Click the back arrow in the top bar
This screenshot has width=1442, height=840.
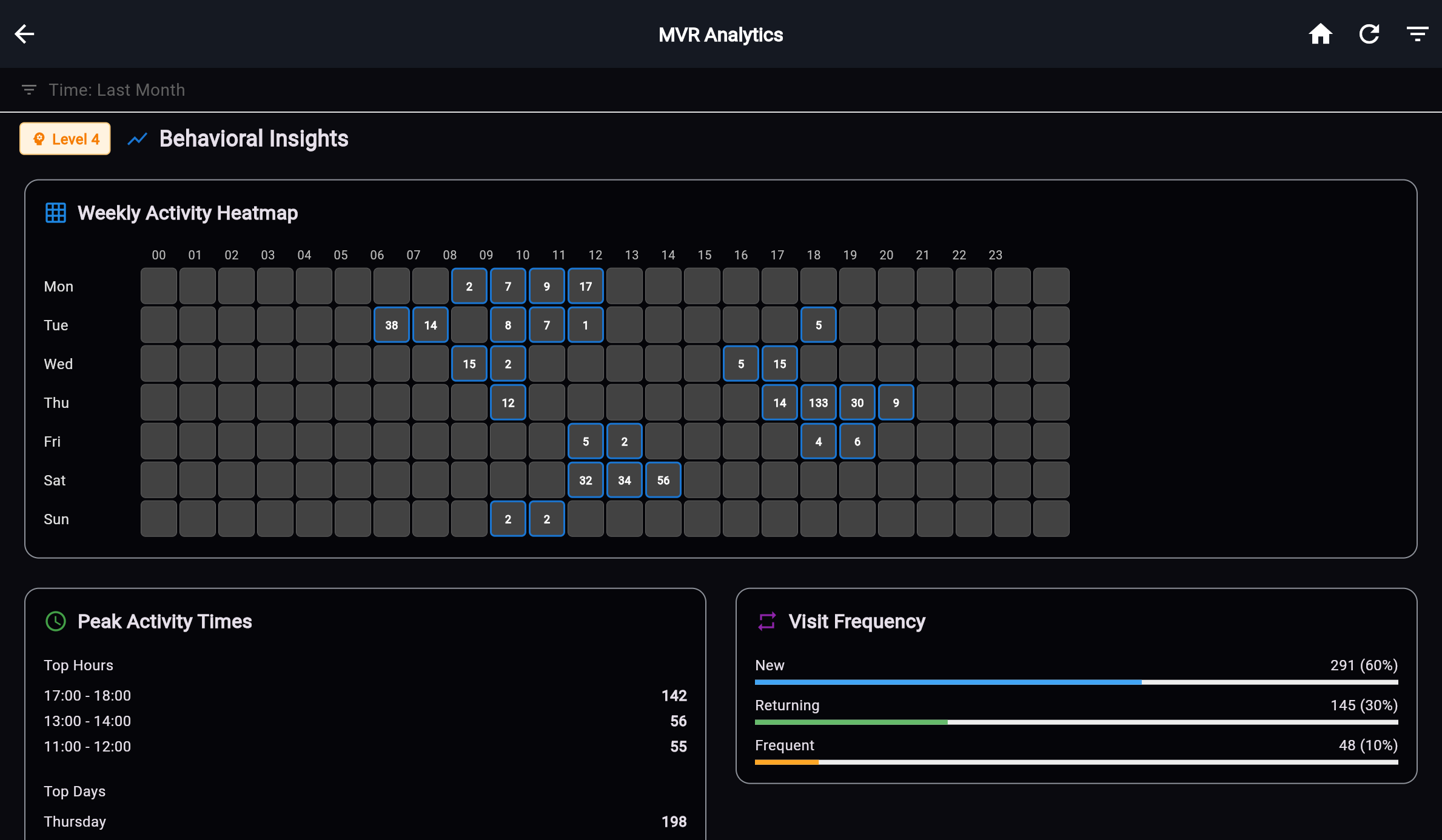25,34
